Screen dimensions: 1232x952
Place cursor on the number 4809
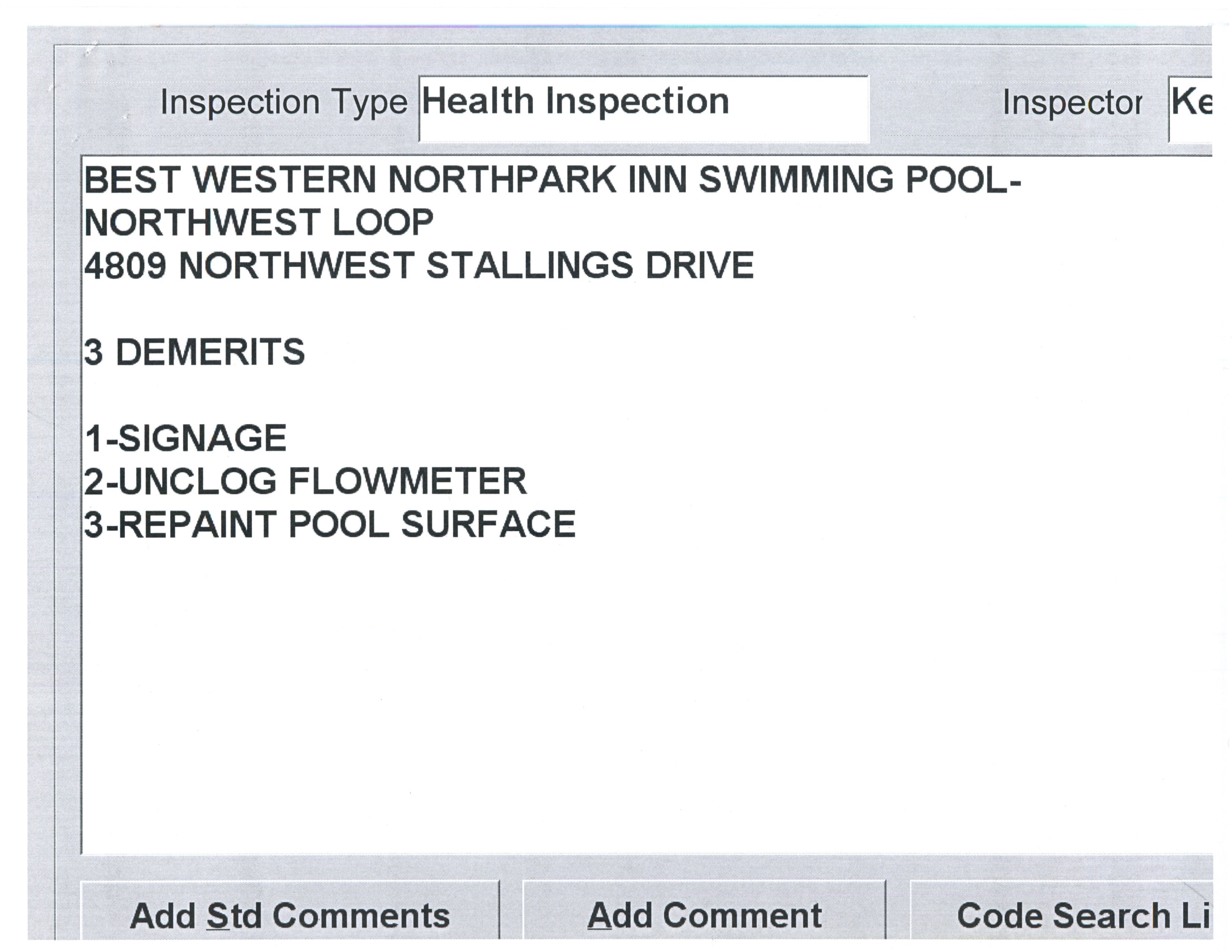point(125,266)
